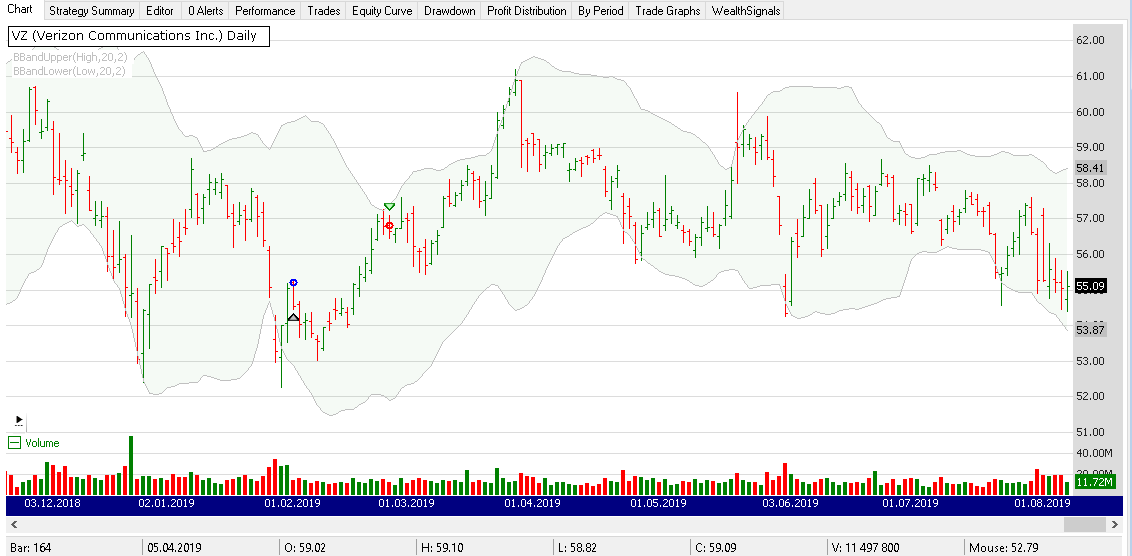This screenshot has height=556, width=1132.
Task: Click the black up-triangle entry marker
Action: pos(293,317)
